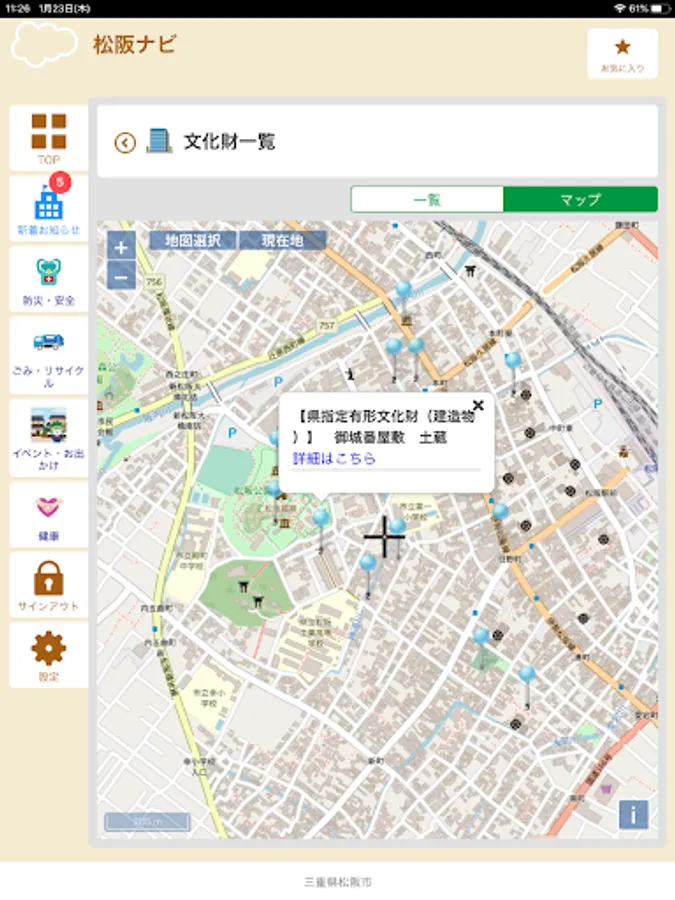The height and width of the screenshot is (900, 675).
Task: Open the TOP grid menu
Action: 49,138
